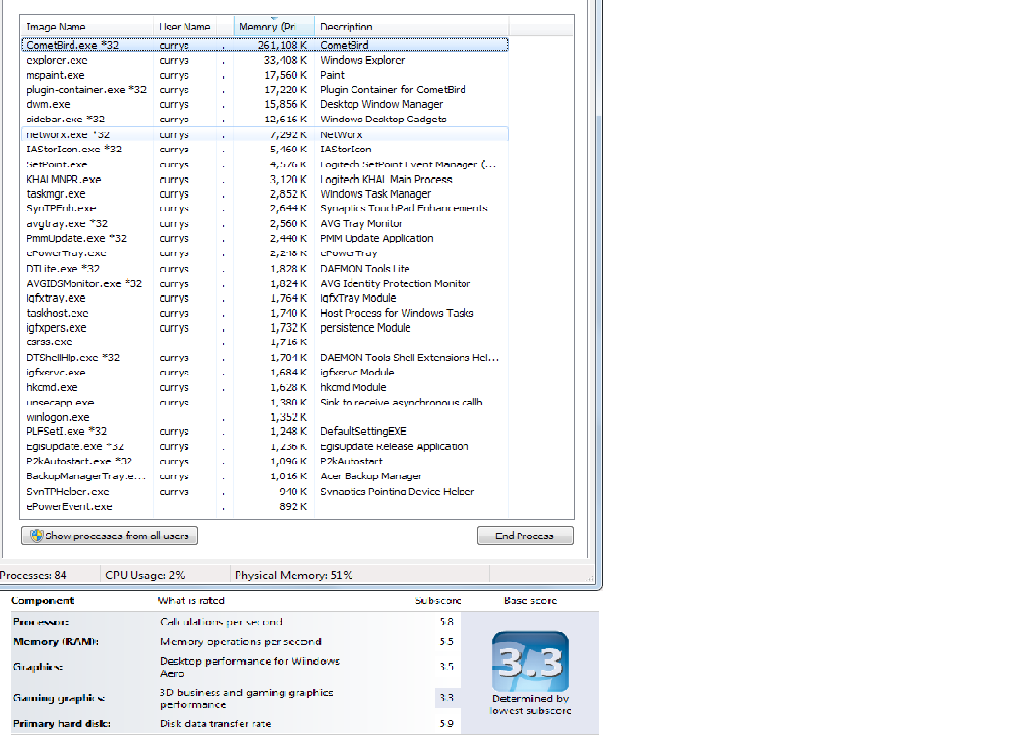1017x751 pixels.
Task: Select the EgisUpdate.exe *32 process
Action: [265, 446]
